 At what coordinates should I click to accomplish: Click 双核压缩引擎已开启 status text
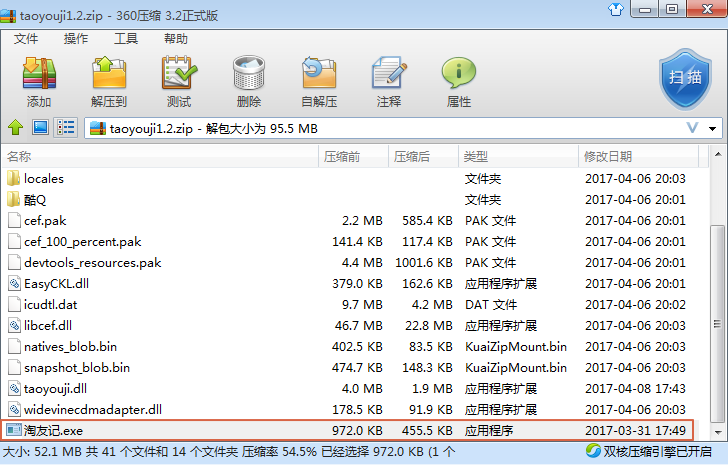657,451
